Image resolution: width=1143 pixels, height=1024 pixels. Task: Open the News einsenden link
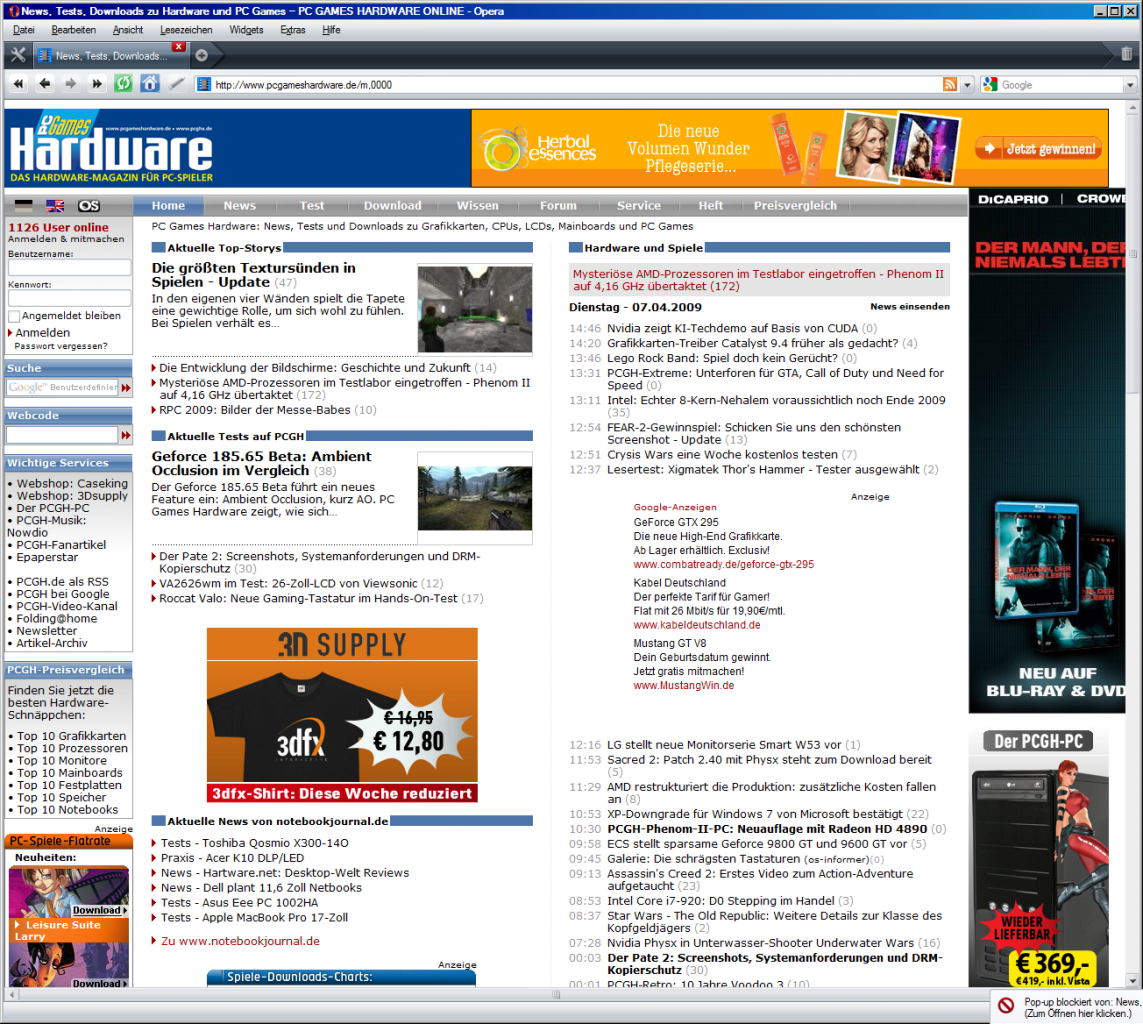(x=910, y=306)
